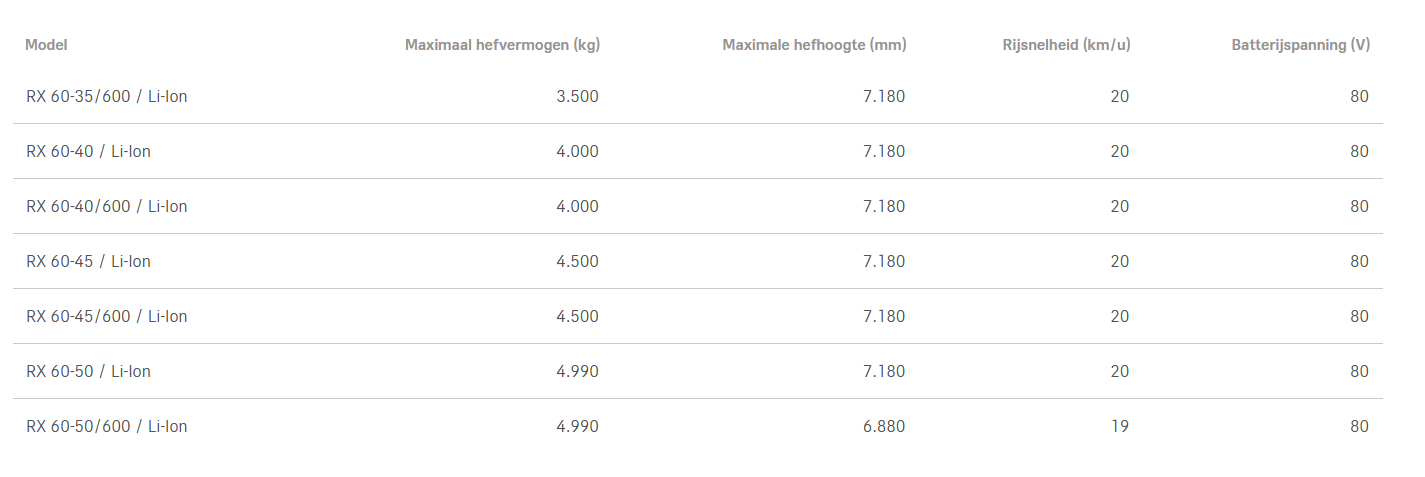Open the RX 60-35/600 / Li-Ion model
The width and height of the screenshot is (1425, 477).
click(x=107, y=97)
